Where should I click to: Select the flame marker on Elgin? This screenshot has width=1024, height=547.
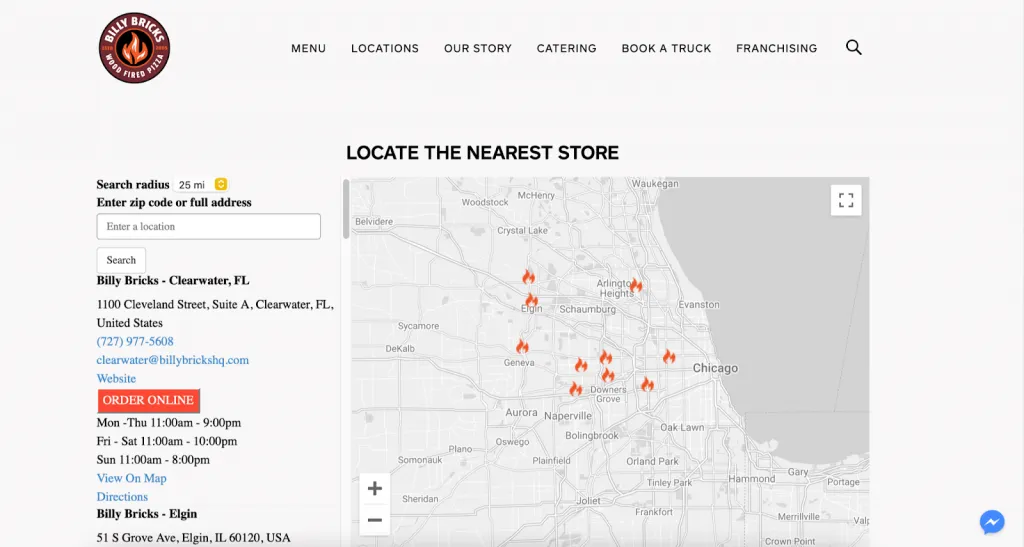pyautogui.click(x=532, y=301)
